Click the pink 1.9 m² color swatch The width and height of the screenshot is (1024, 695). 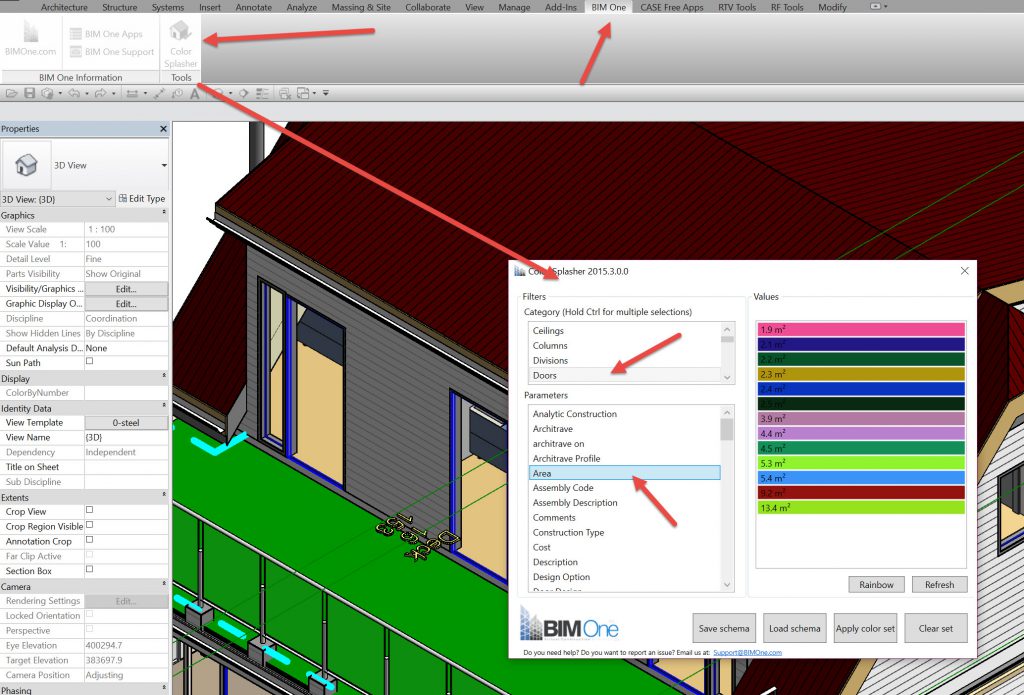(x=861, y=329)
